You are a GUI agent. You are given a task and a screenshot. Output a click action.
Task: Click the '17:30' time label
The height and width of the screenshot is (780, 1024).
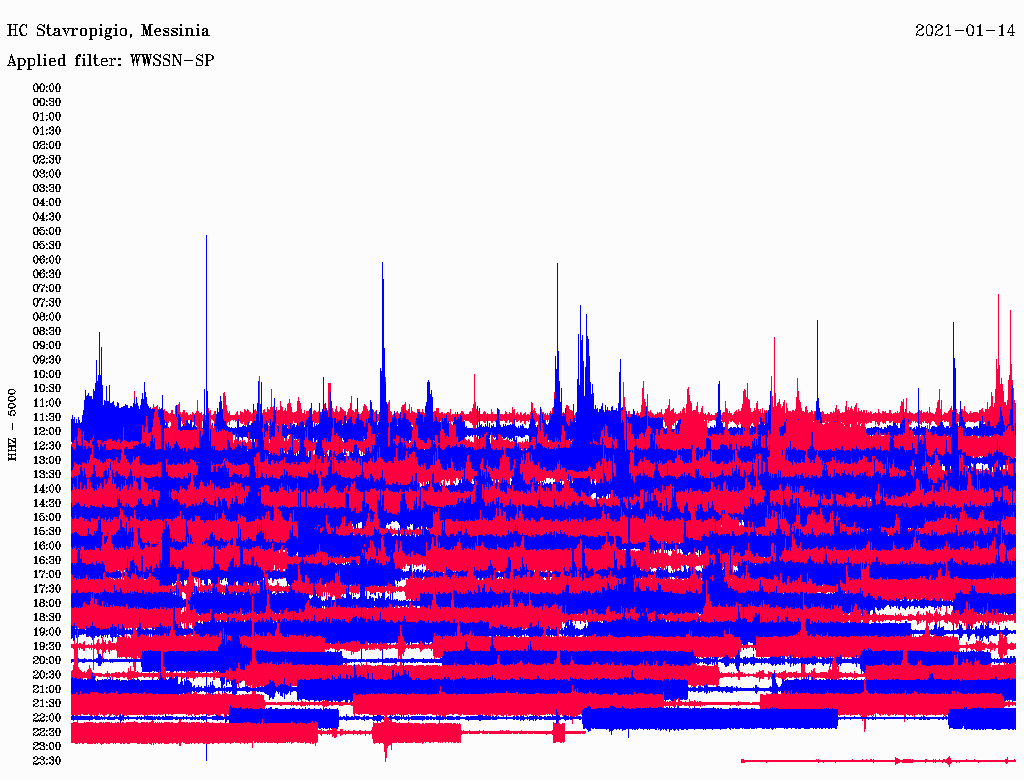(x=47, y=589)
